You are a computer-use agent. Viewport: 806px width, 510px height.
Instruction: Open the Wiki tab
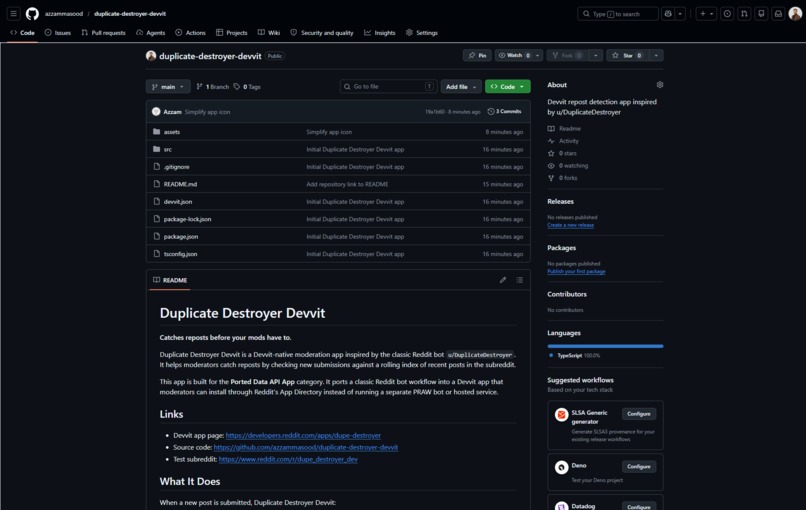click(269, 33)
